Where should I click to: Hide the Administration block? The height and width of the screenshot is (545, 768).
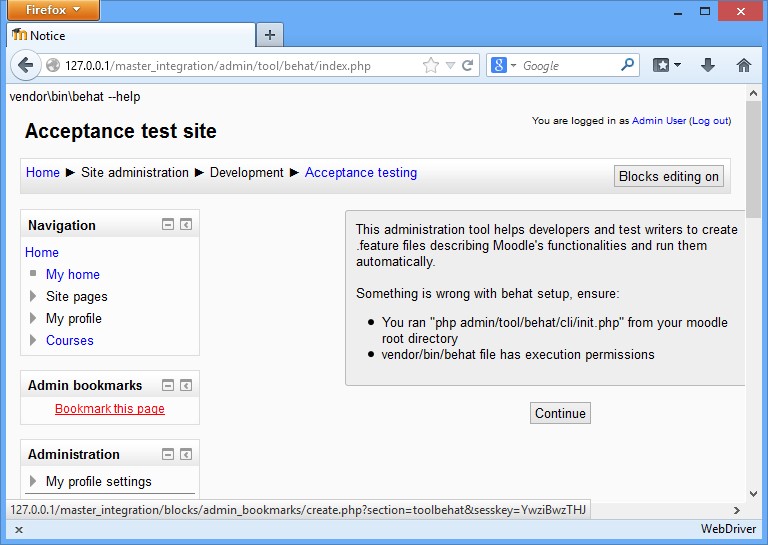click(168, 454)
